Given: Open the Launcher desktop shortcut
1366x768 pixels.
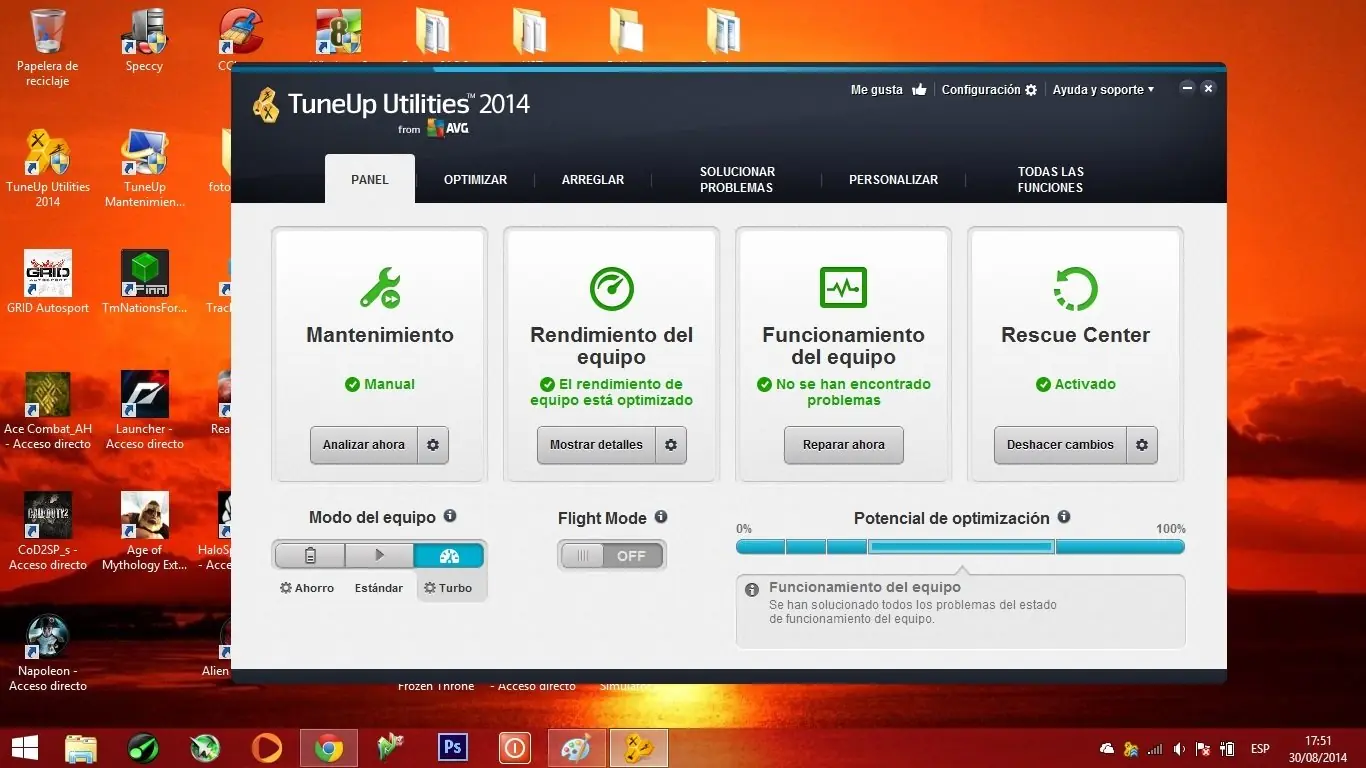Looking at the screenshot, I should coord(145,411).
